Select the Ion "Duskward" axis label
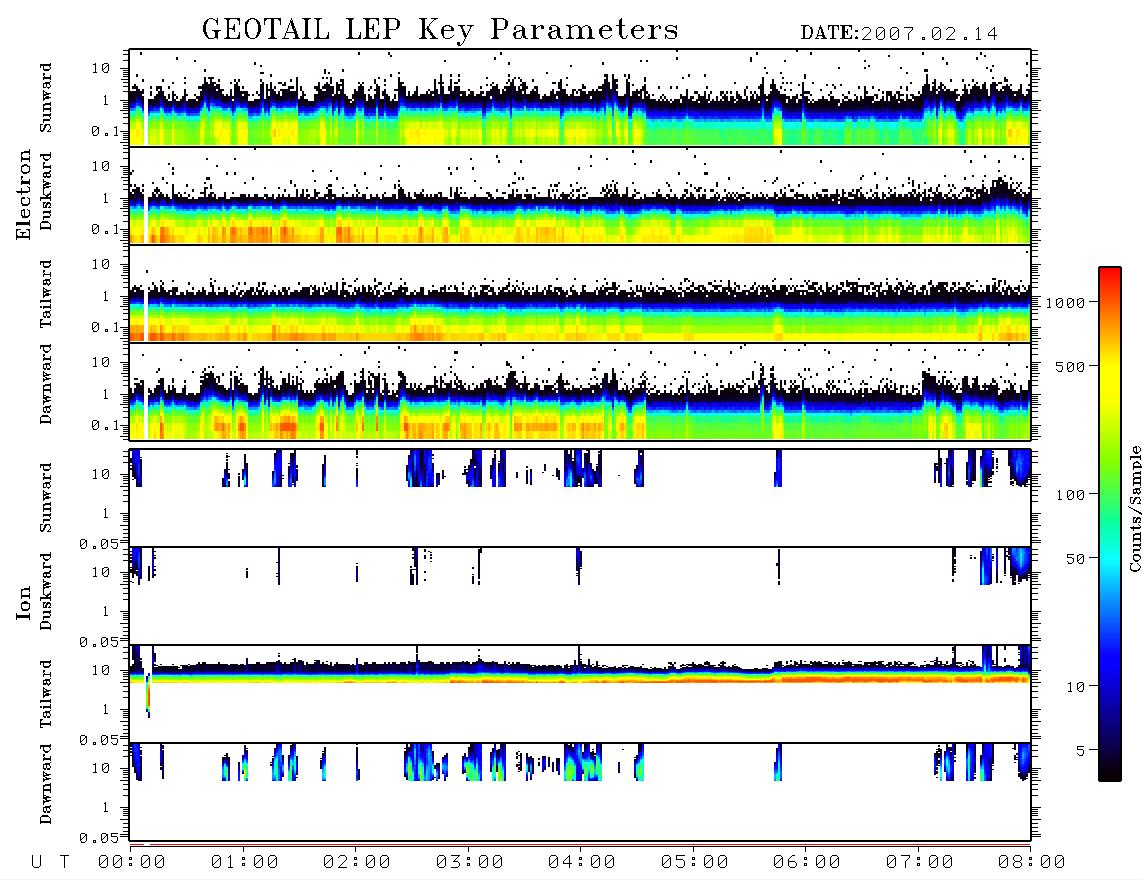1142x880 pixels. point(46,591)
